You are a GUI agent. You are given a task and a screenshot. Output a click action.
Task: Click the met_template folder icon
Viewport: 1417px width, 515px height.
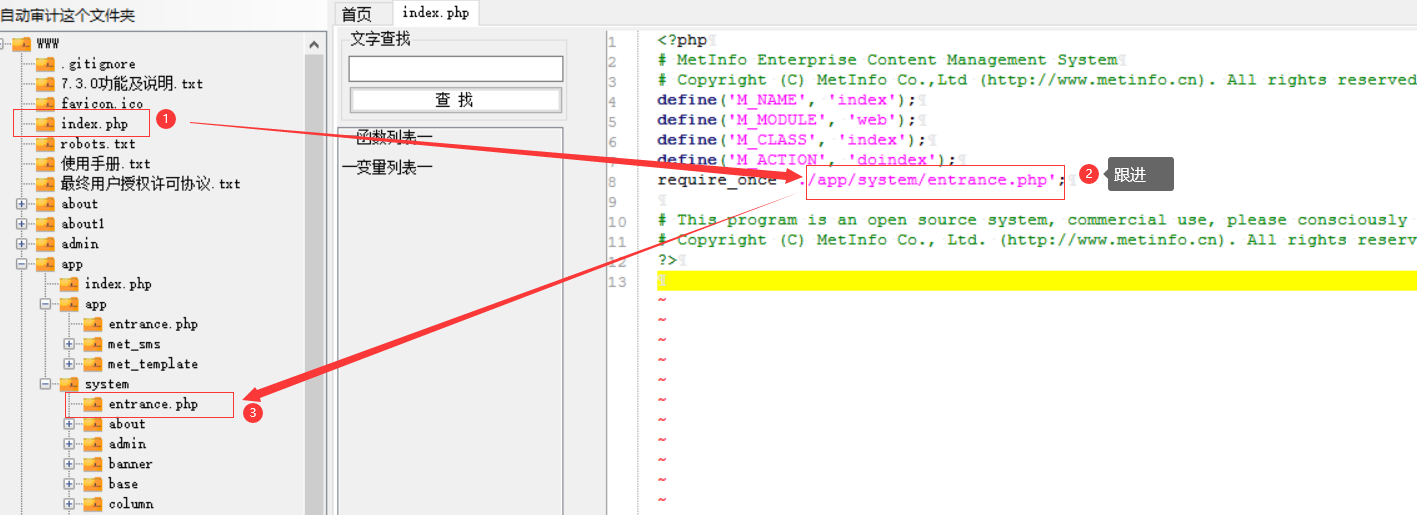[x=93, y=364]
